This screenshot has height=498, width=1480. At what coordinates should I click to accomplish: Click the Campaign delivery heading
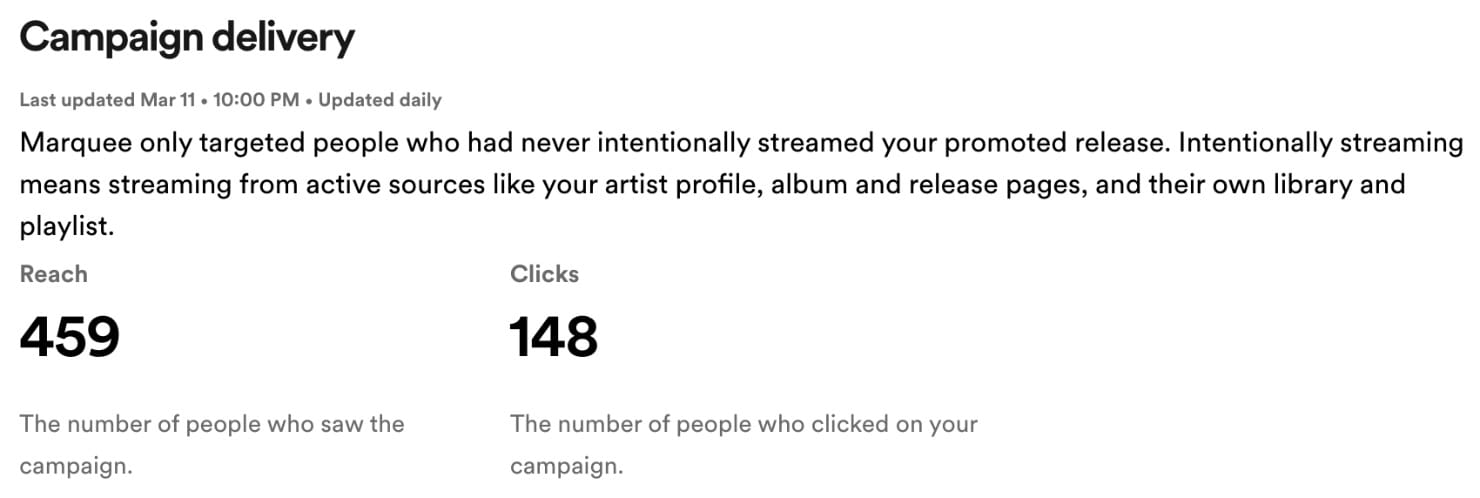pyautogui.click(x=187, y=38)
